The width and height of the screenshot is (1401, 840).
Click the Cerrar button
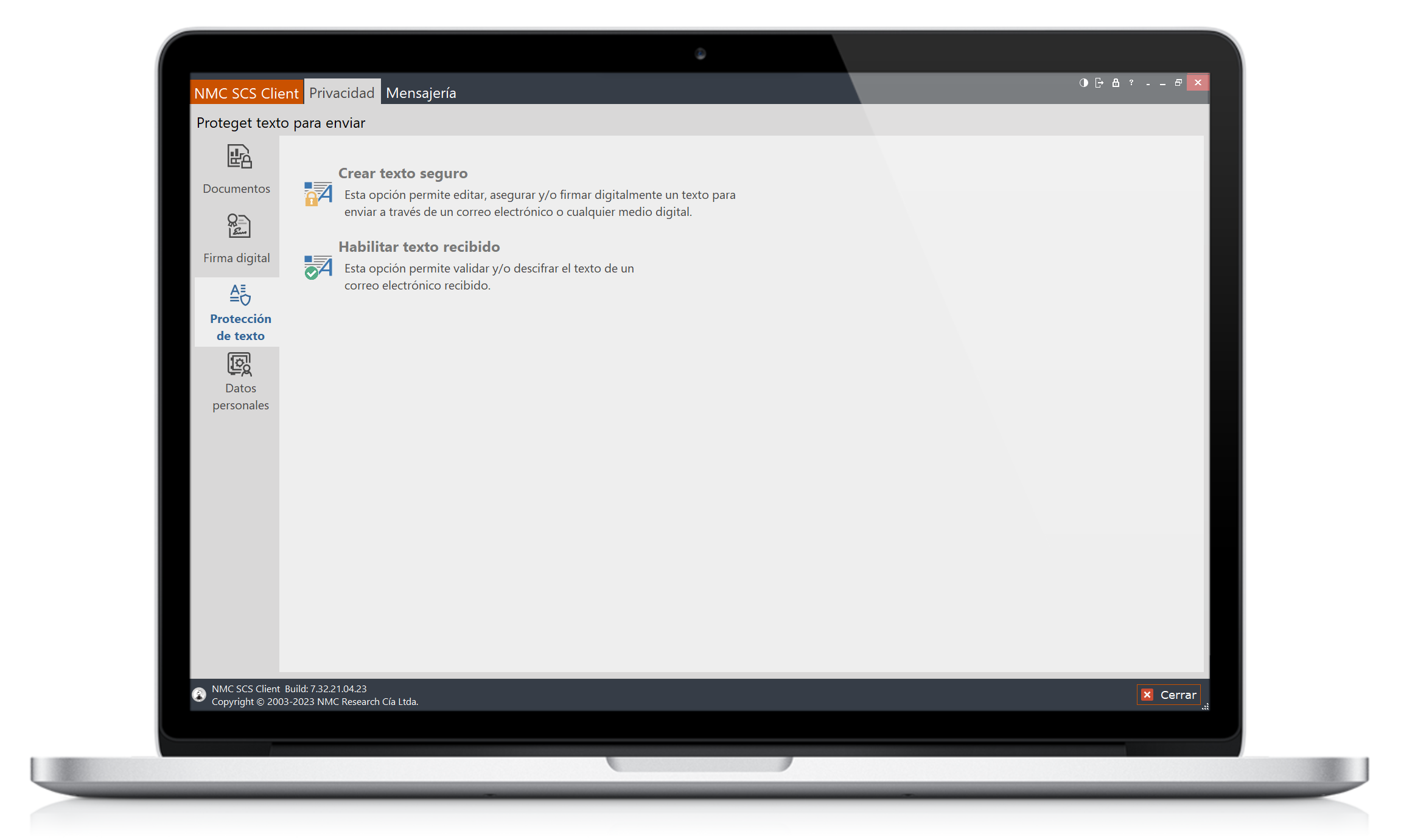(x=1169, y=695)
